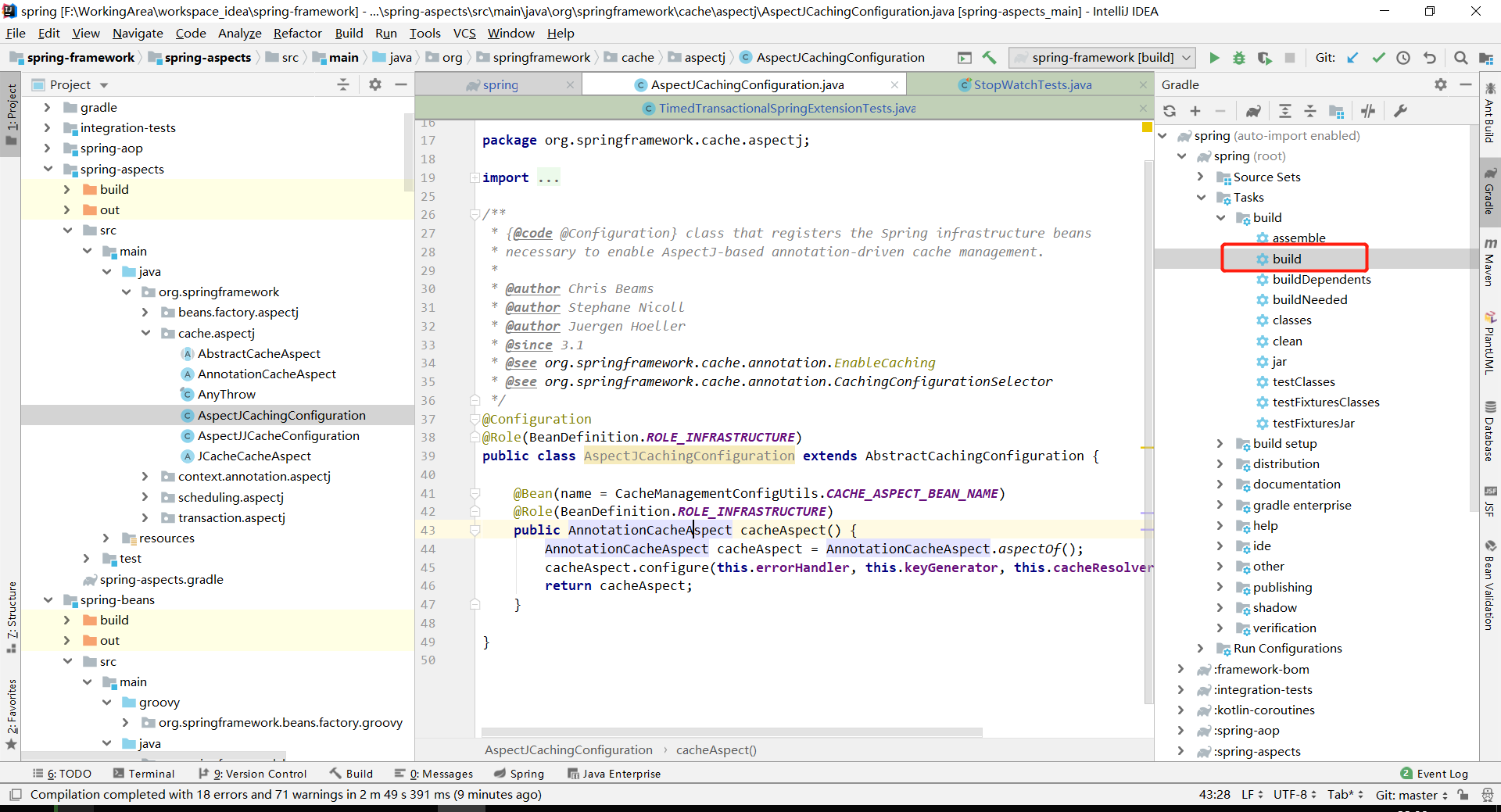Revert changes with rollback arrow icon
Viewport: 1501px width, 812px height.
click(x=1429, y=58)
